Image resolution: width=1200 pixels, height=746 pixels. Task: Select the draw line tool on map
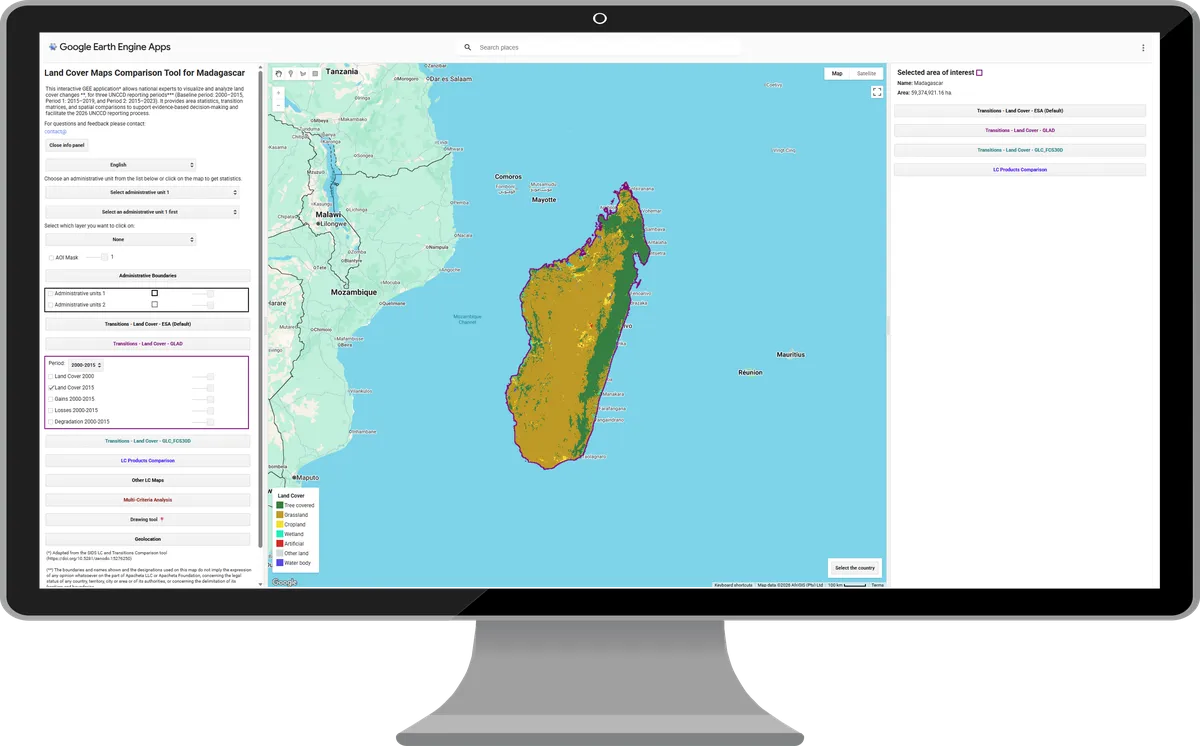[x=303, y=73]
